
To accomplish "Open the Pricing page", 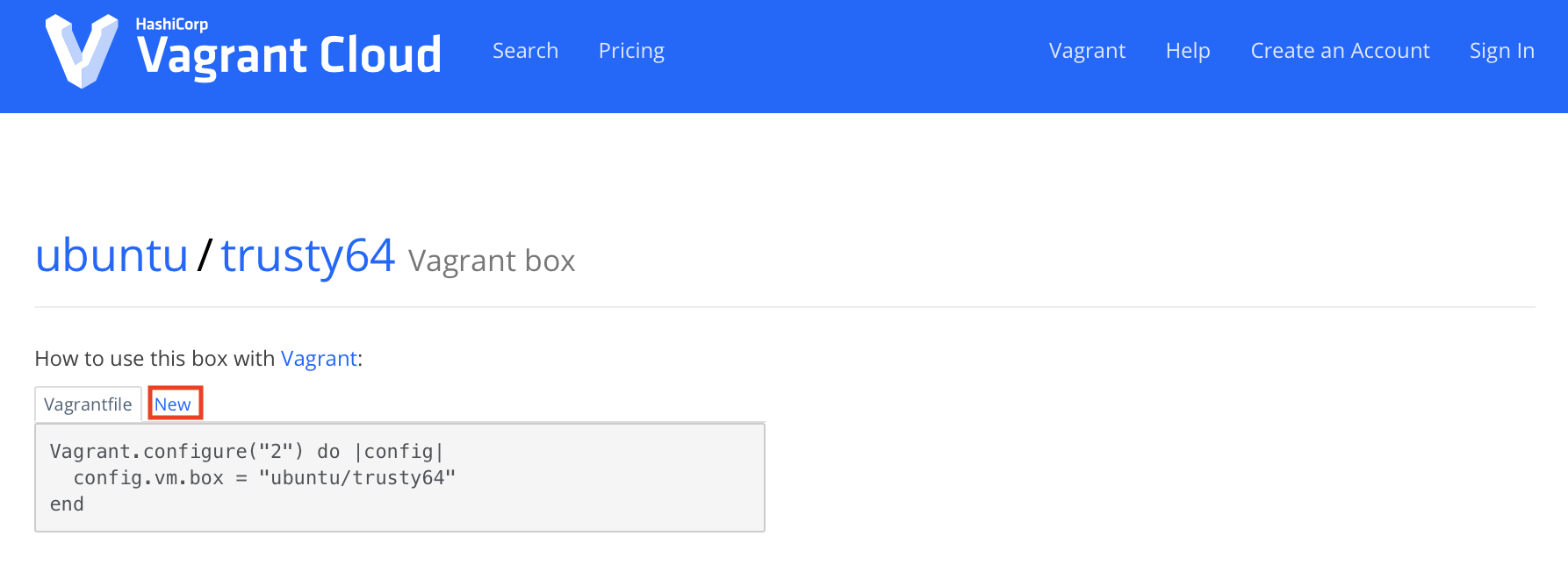I will (x=631, y=51).
